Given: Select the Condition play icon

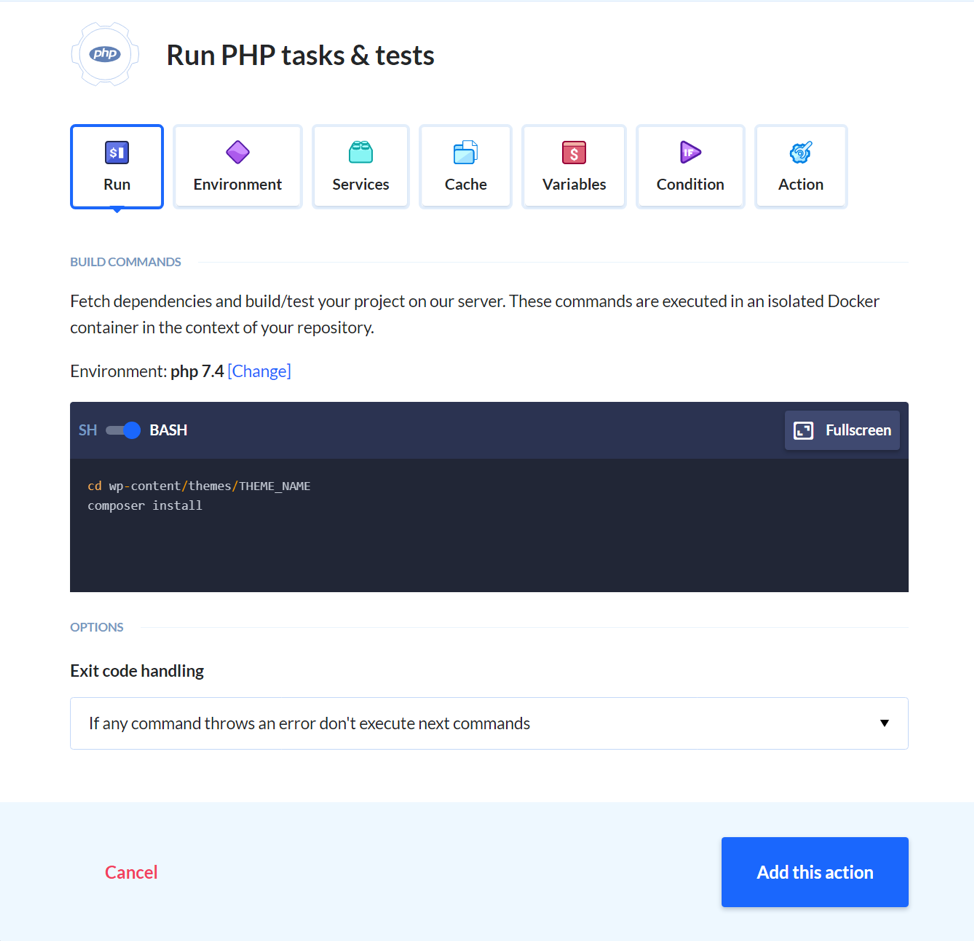Looking at the screenshot, I should point(690,151).
